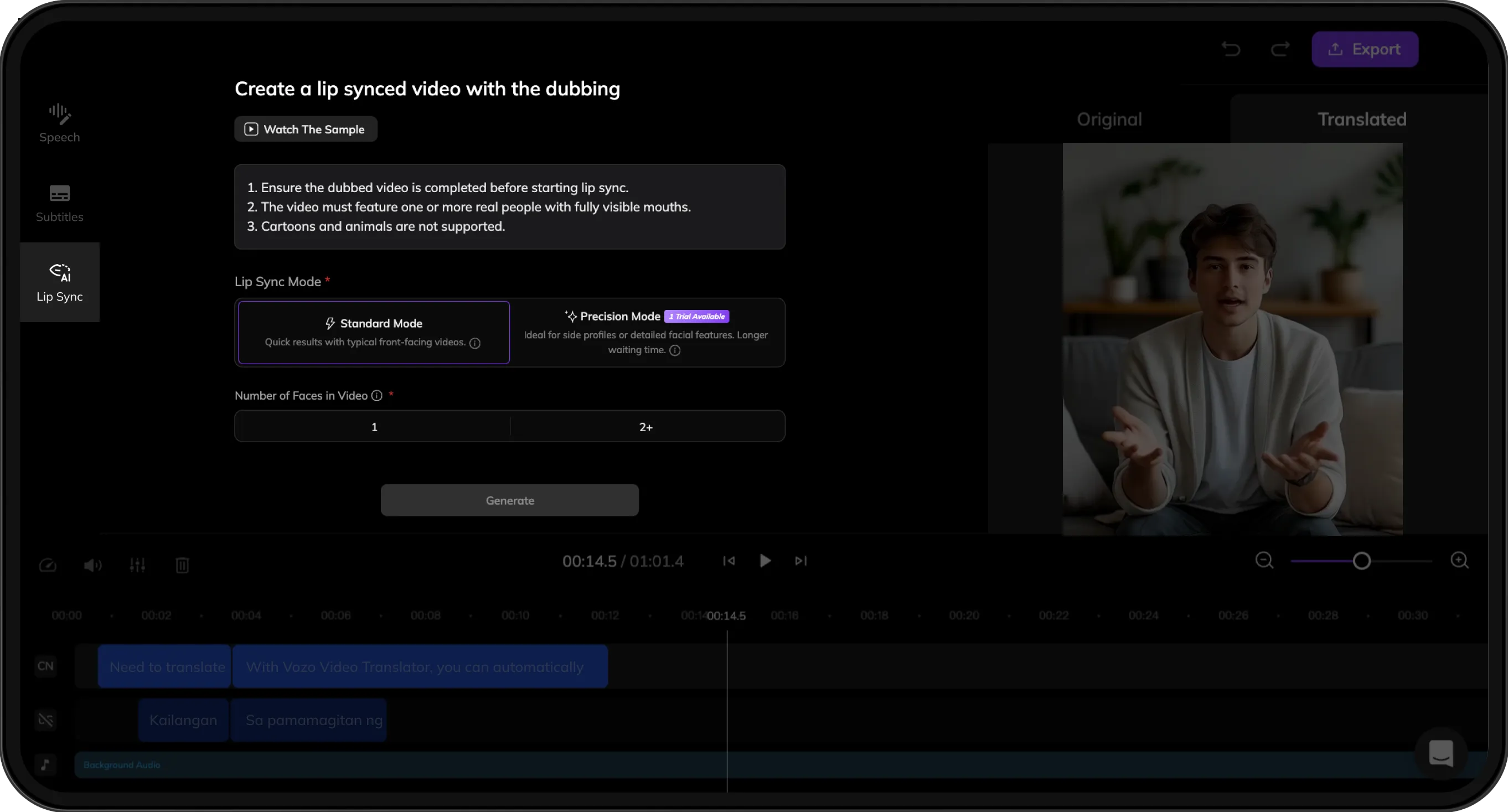Screen dimensions: 1508x812
Task: Switch to the Translated preview tab
Action: point(1362,120)
